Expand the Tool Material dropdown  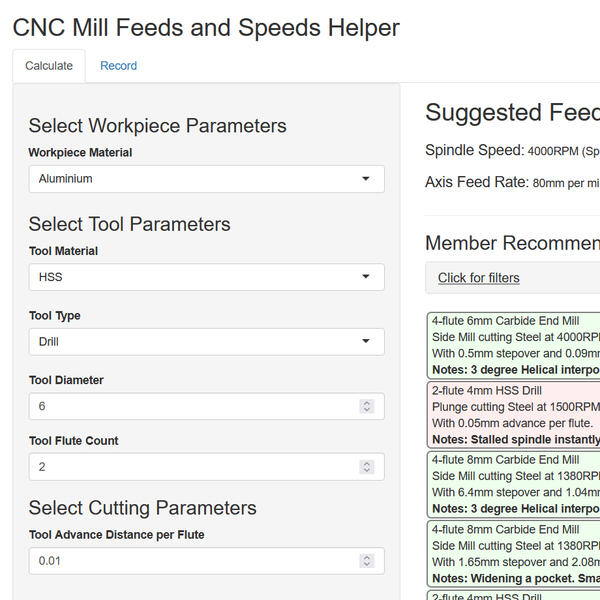tap(206, 277)
